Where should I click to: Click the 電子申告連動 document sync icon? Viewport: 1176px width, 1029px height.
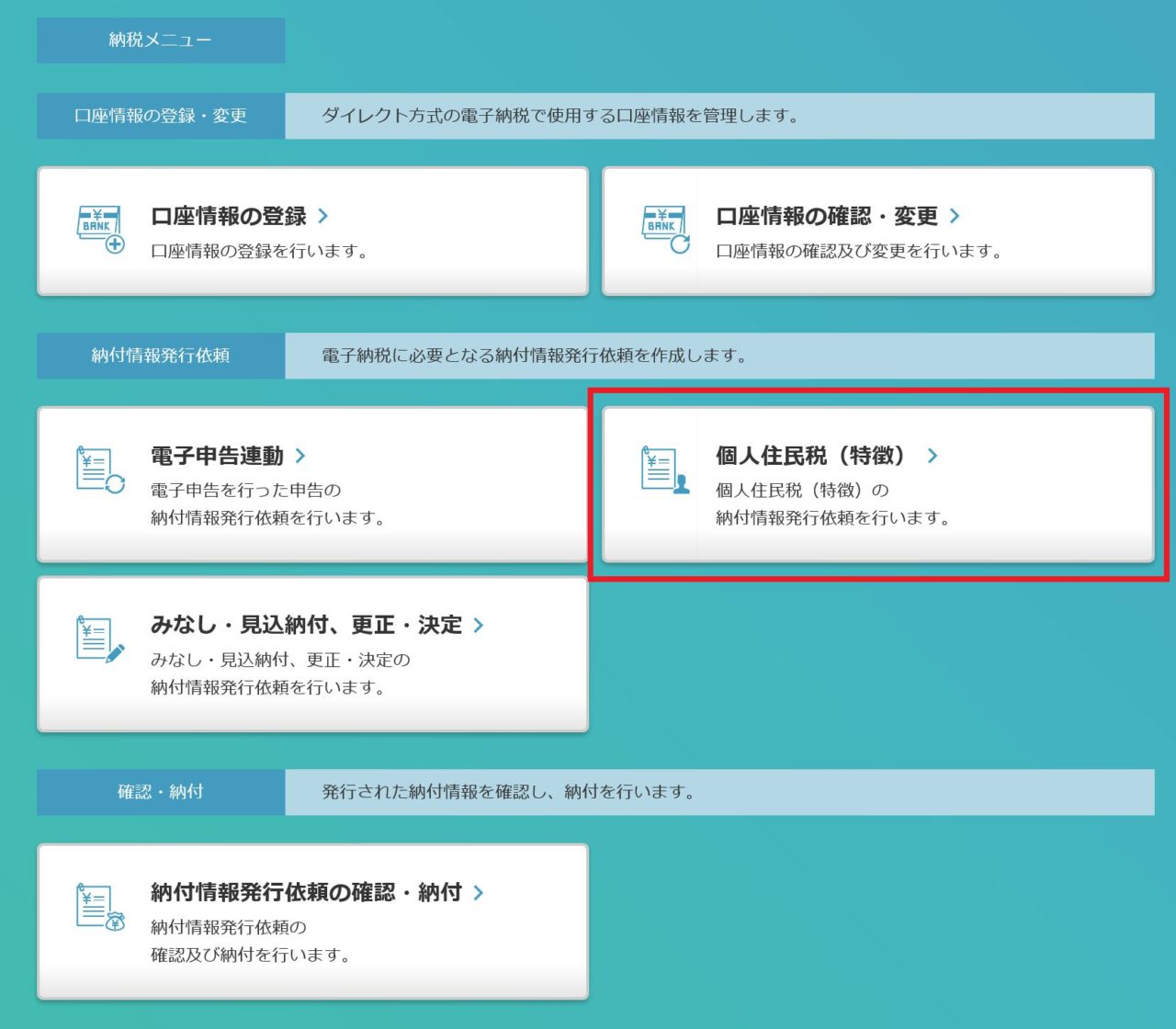click(x=100, y=470)
